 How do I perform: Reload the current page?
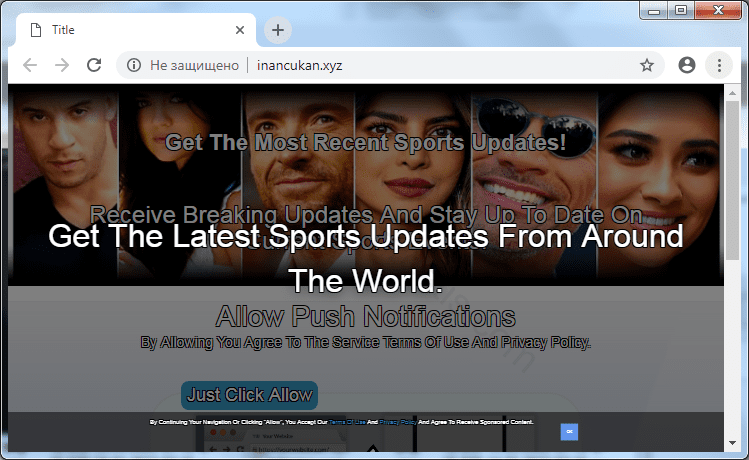(x=94, y=65)
